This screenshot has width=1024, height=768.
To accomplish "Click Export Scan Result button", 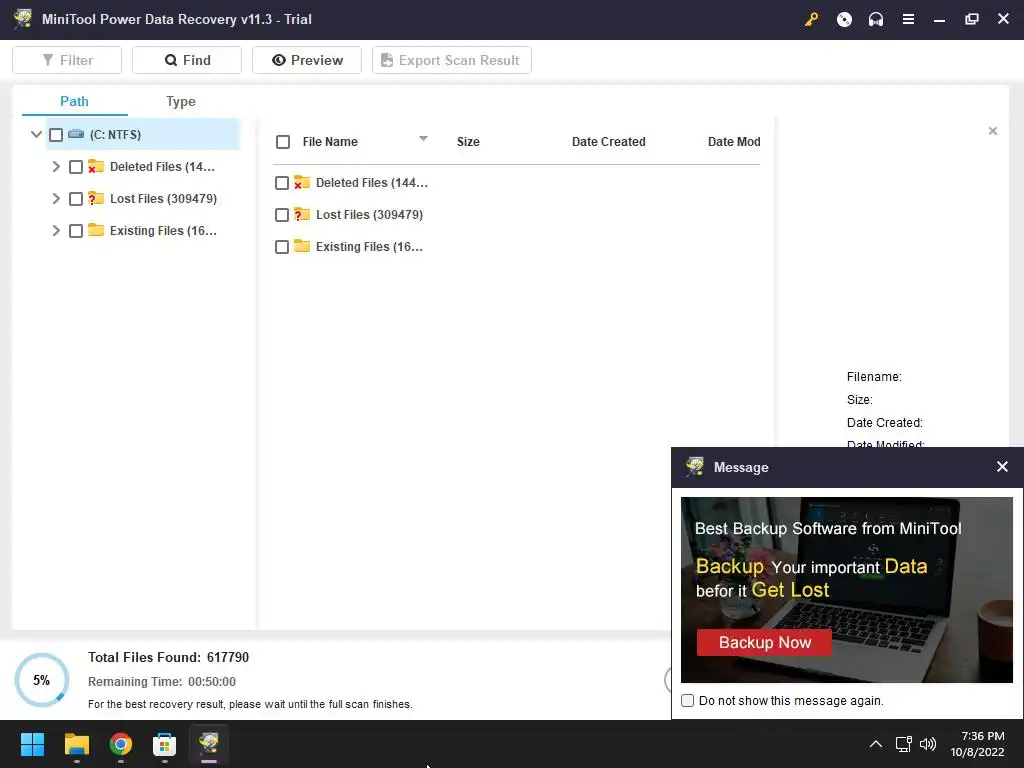I will tap(452, 60).
